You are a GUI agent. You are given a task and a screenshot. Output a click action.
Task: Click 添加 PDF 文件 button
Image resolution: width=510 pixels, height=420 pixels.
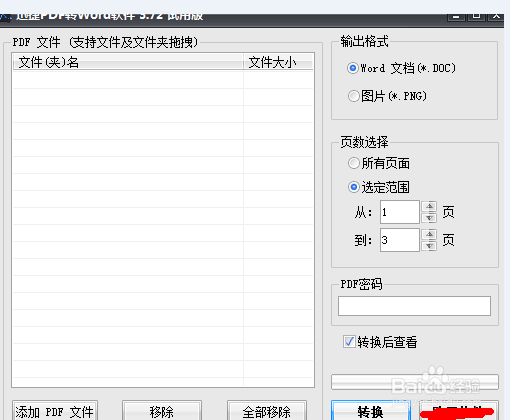tap(55, 411)
